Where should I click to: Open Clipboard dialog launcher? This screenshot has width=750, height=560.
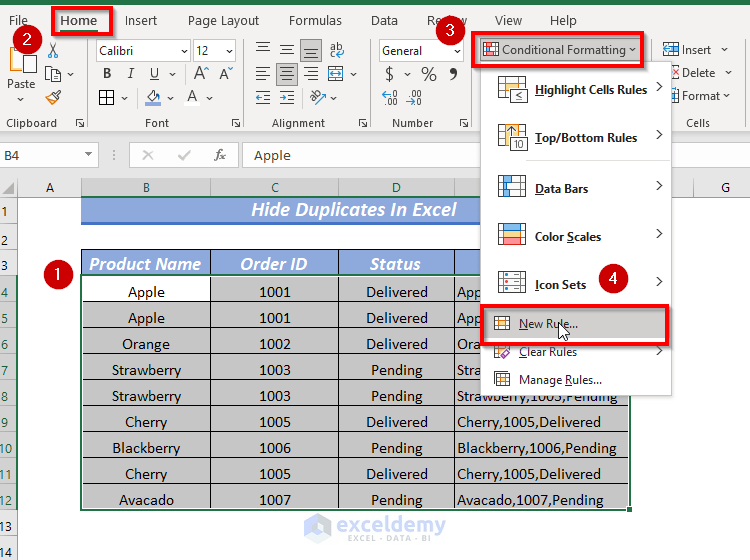click(80, 123)
